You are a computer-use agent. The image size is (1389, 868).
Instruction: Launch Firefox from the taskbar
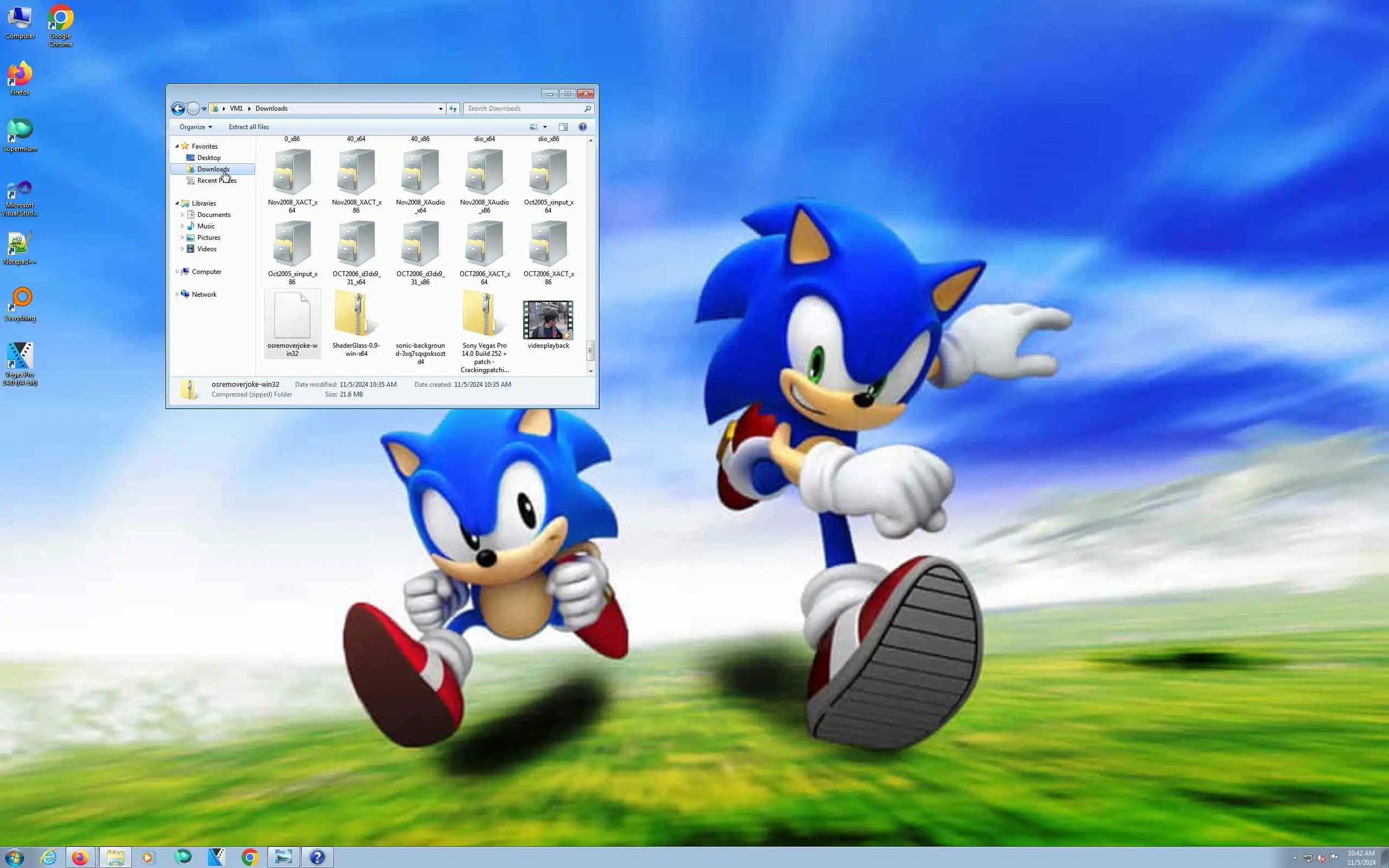click(80, 857)
